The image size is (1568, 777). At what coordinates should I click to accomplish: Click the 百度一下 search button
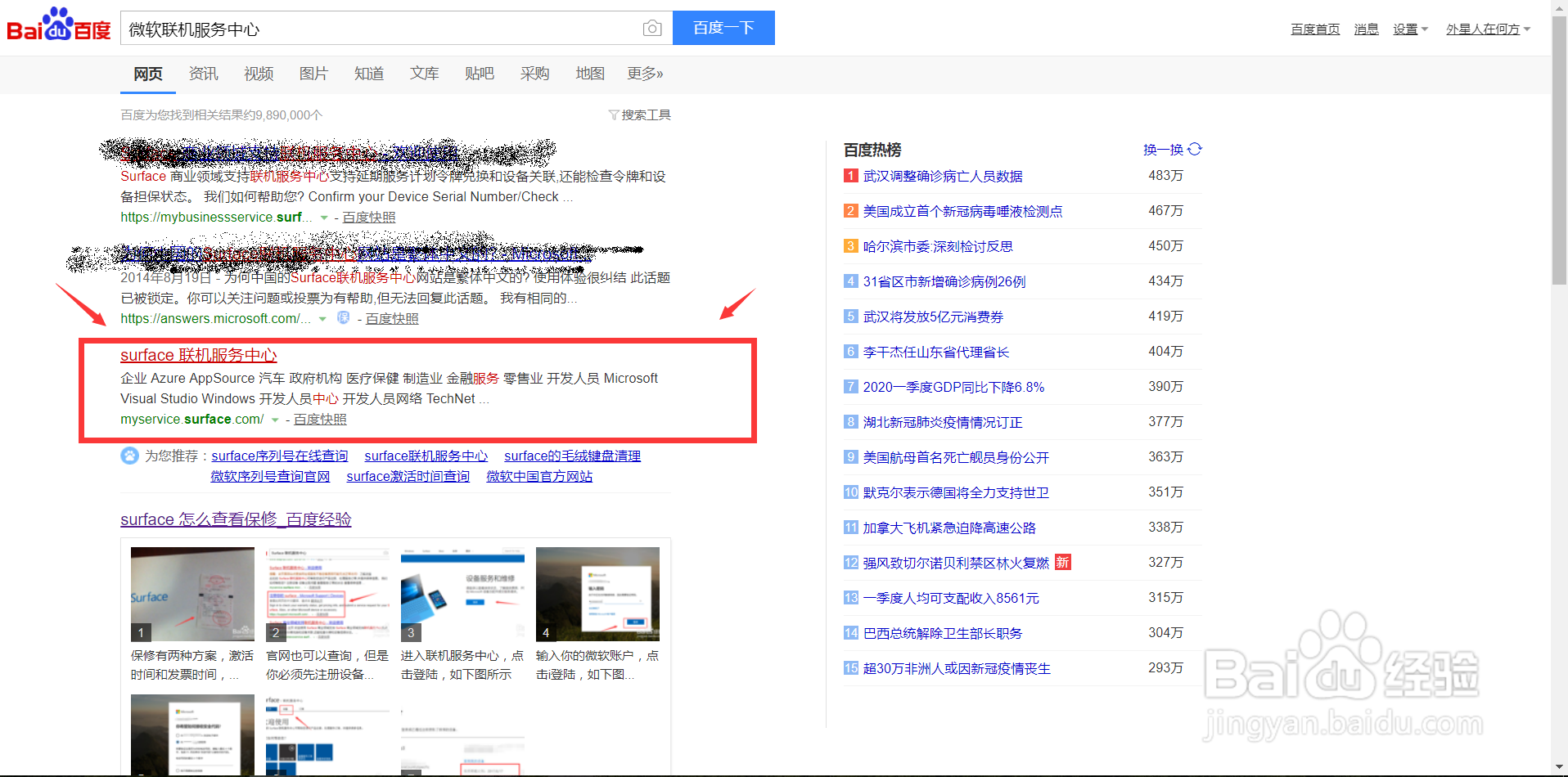(x=723, y=28)
